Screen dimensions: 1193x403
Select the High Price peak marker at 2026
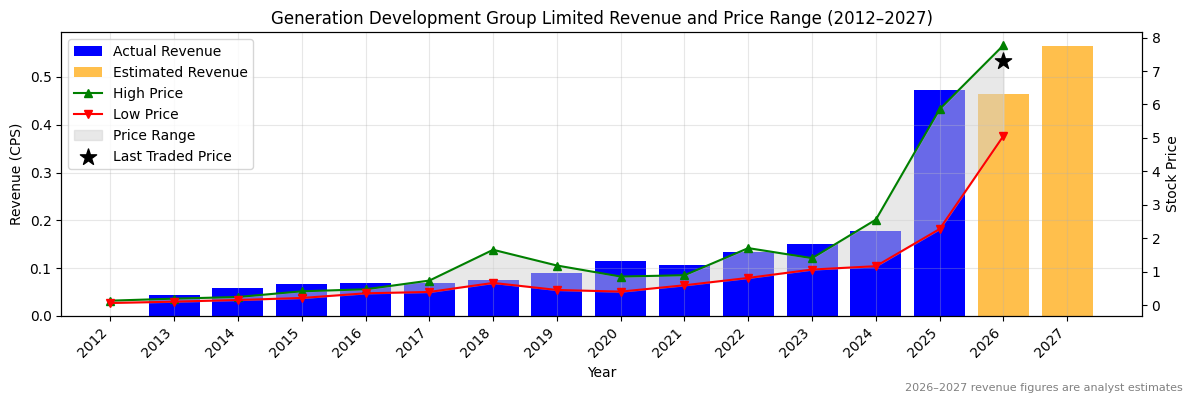point(1003,45)
